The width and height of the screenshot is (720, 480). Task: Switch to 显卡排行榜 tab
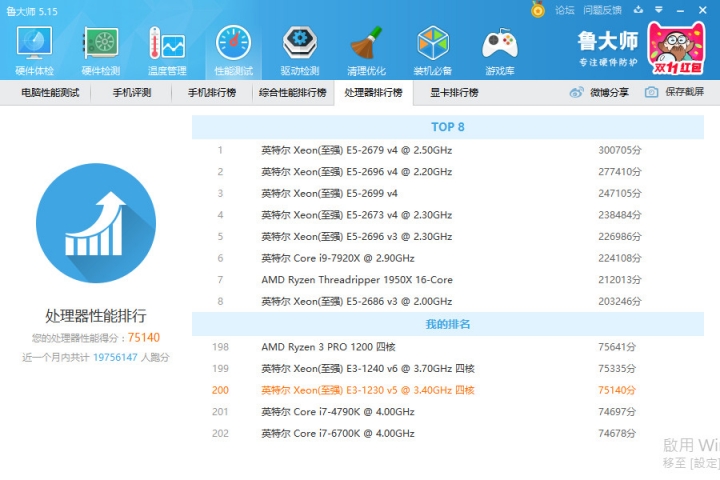click(454, 93)
